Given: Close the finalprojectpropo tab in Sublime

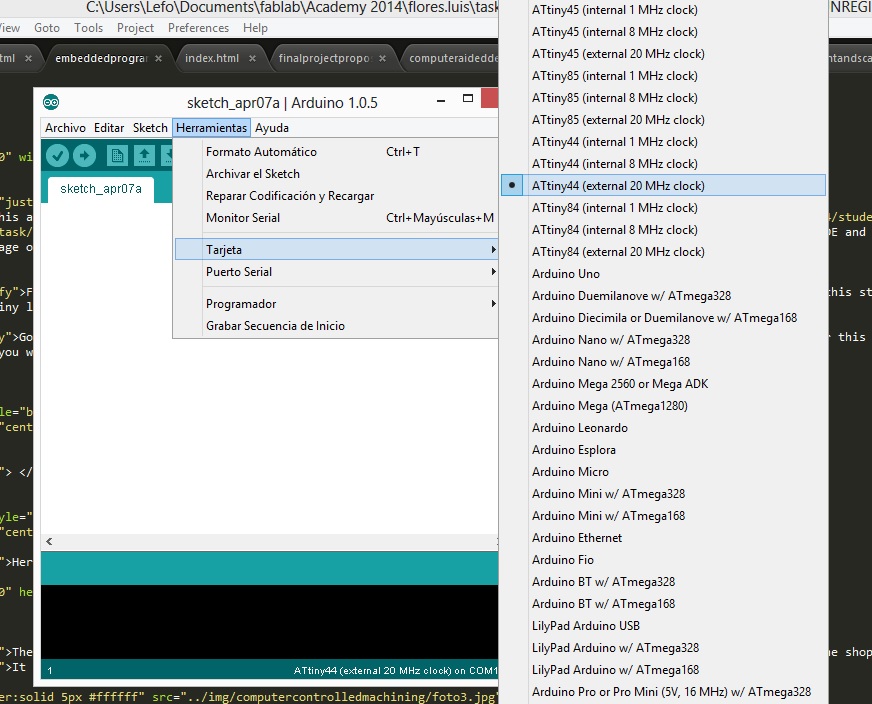Looking at the screenshot, I should tap(383, 58).
